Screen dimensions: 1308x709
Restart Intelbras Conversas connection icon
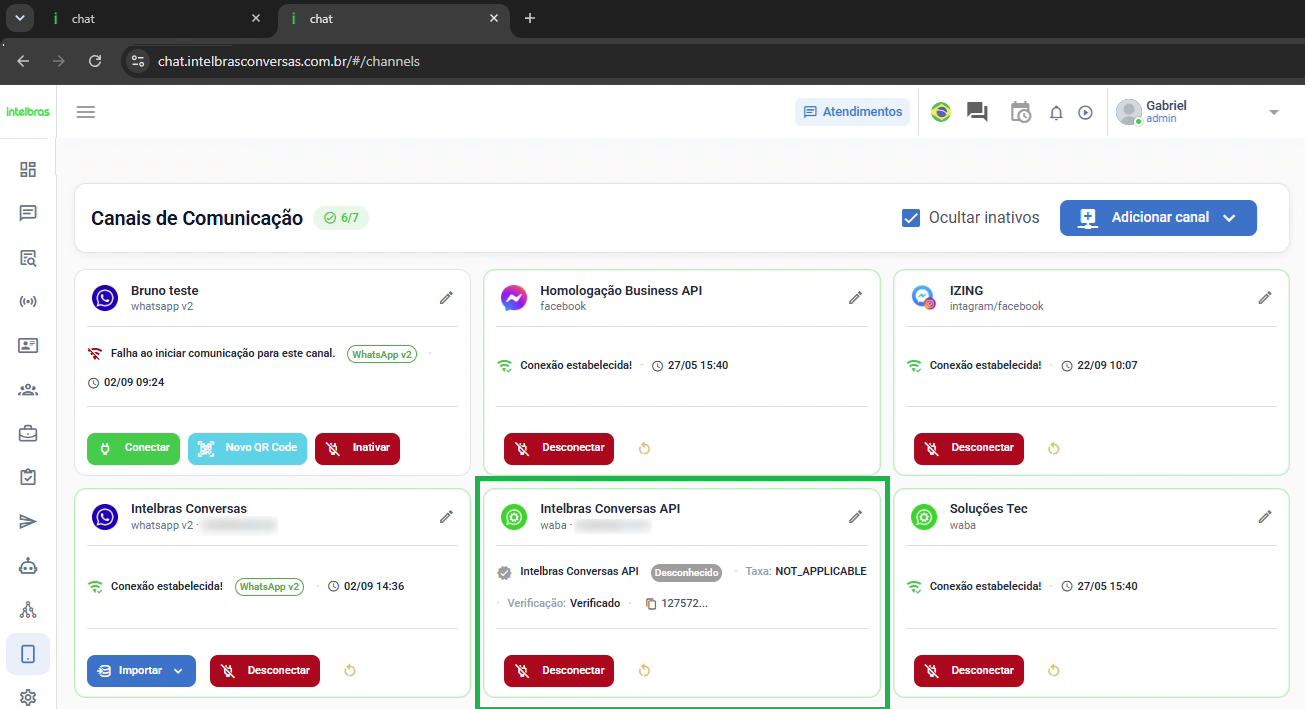(349, 670)
